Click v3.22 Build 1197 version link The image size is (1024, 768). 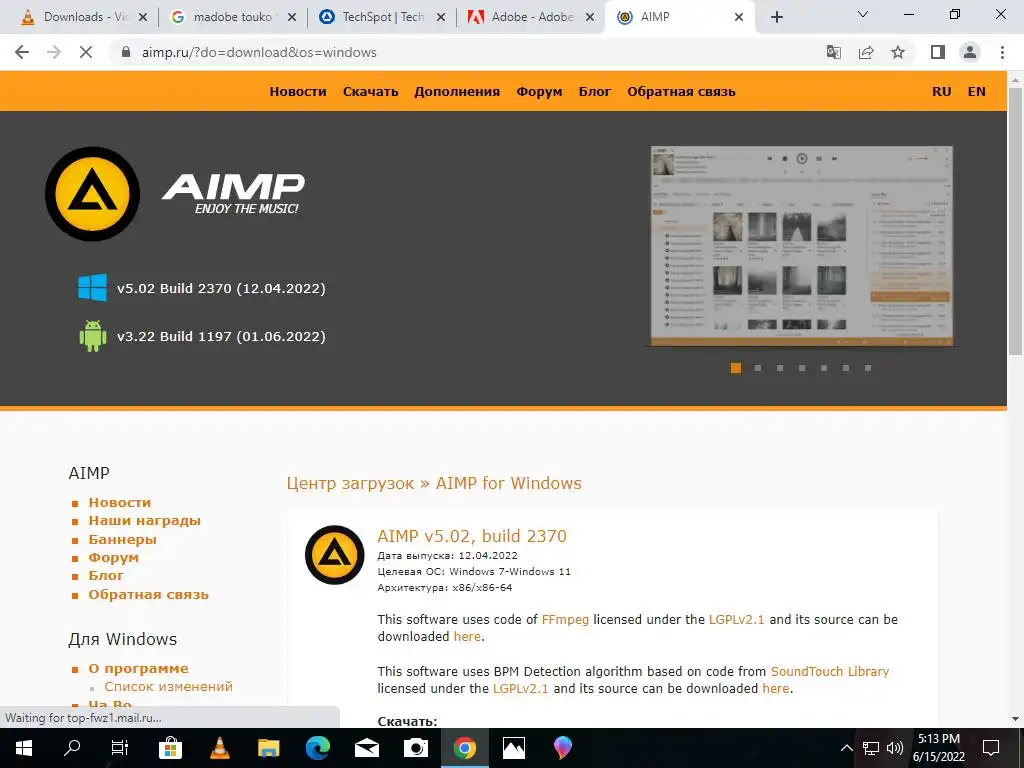(x=221, y=336)
